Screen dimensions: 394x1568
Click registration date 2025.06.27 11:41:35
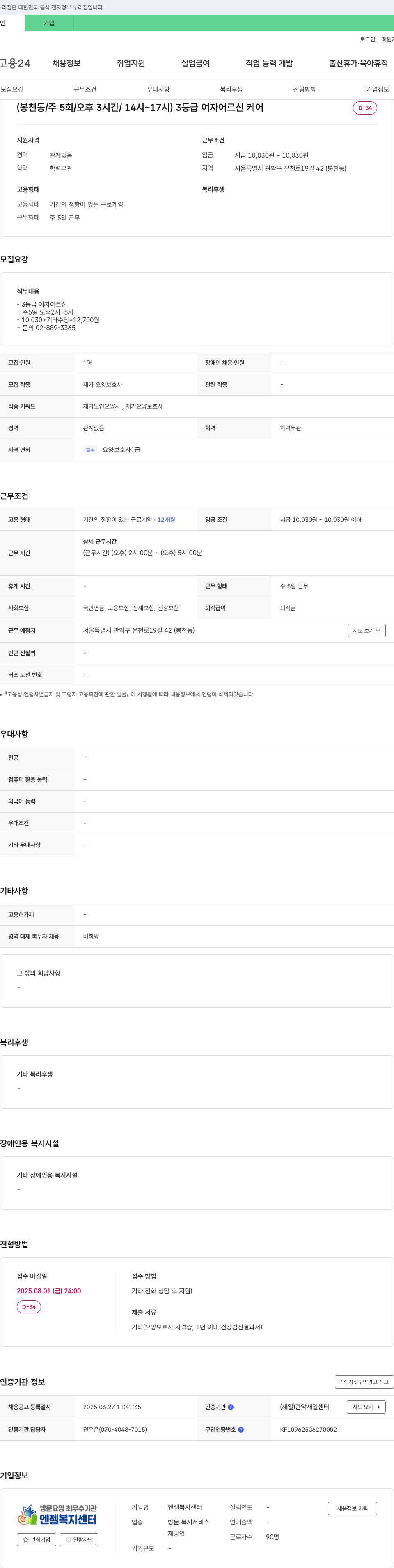[112, 1407]
